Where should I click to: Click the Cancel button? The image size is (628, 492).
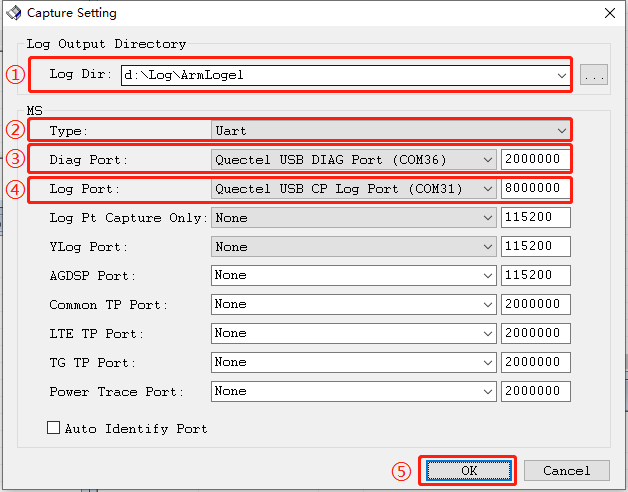pyautogui.click(x=566, y=470)
